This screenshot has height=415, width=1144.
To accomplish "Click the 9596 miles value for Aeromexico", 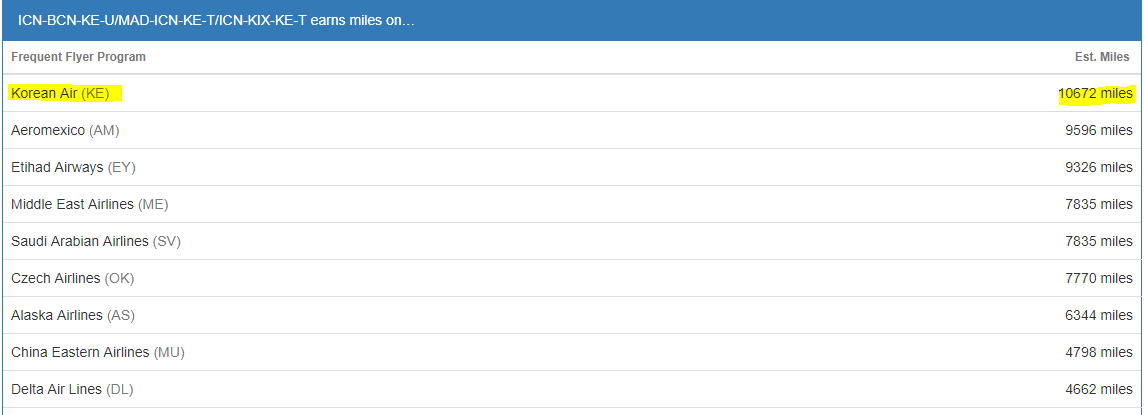I will point(1099,131).
